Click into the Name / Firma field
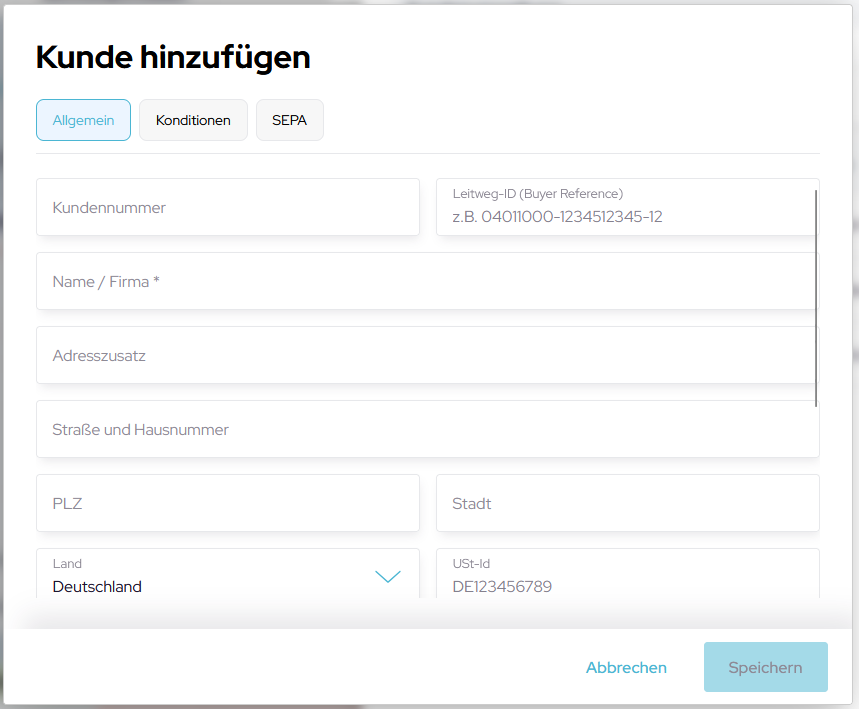This screenshot has width=859, height=709. 427,282
